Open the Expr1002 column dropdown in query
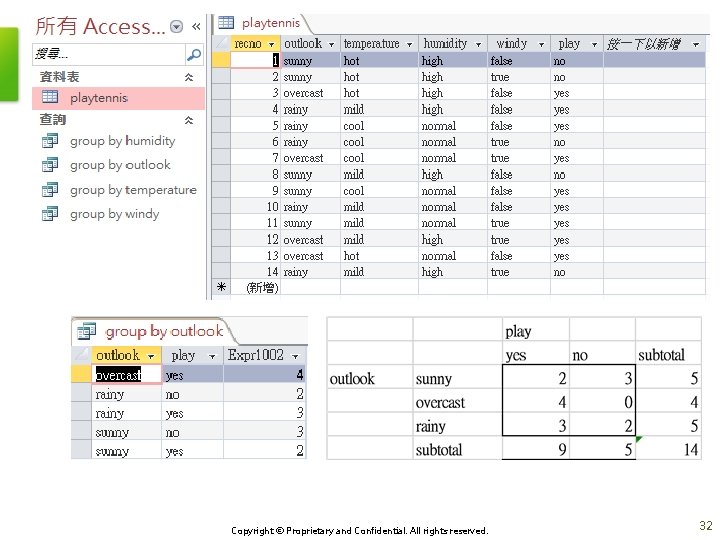Image resolution: width=720 pixels, height=540 pixels. pos(295,356)
